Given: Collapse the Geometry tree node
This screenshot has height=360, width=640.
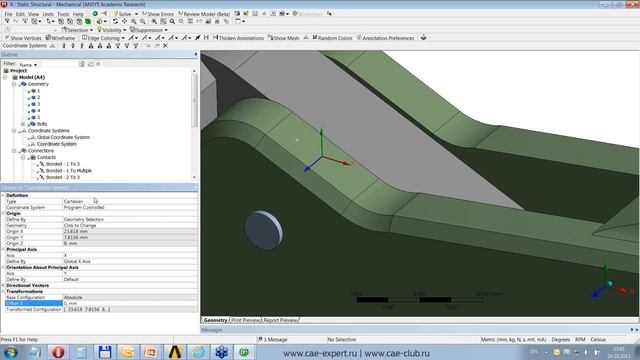Looking at the screenshot, I should click(x=14, y=84).
